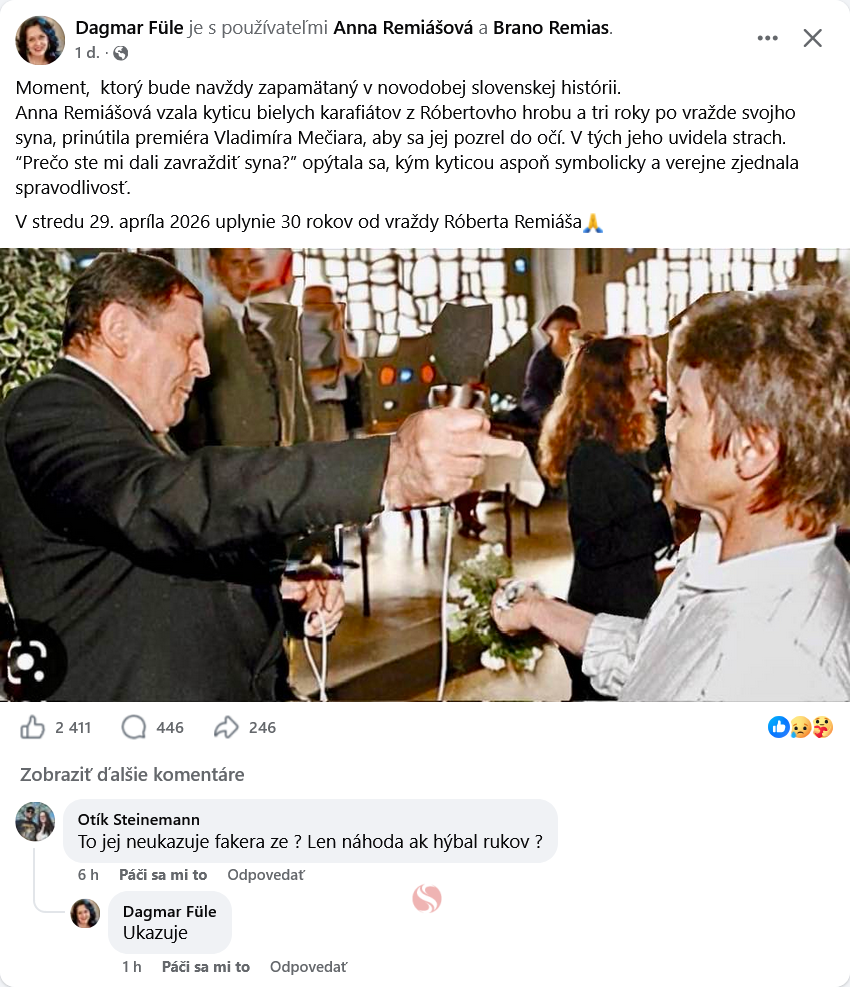Open the post's main photo
Viewport: 850px width, 987px height.
(x=425, y=475)
